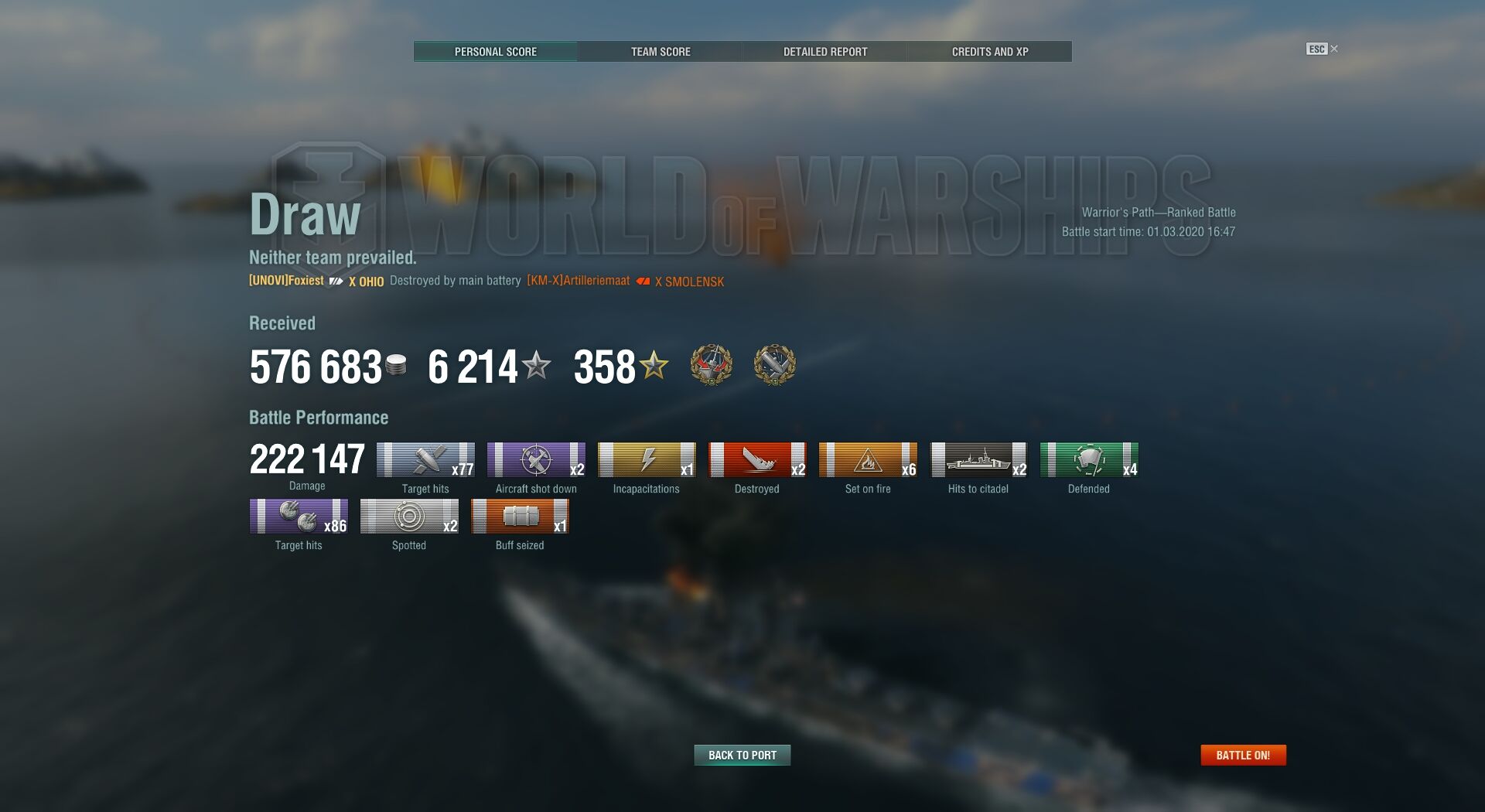
Task: Click the Defended ribbon icon
Action: click(1089, 460)
